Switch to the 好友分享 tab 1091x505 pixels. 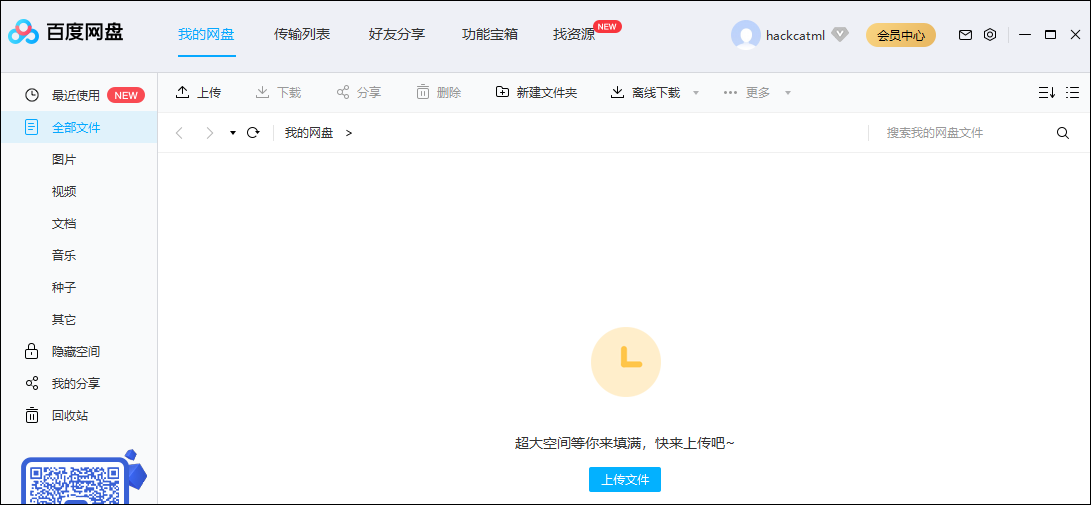pos(397,34)
